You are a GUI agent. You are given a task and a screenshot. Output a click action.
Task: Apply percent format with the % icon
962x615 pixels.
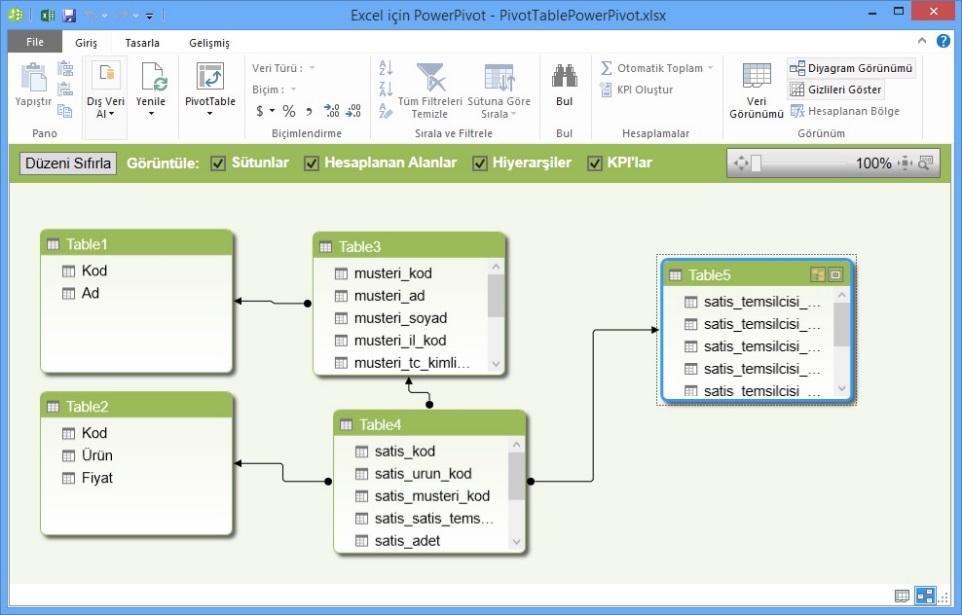pos(289,111)
